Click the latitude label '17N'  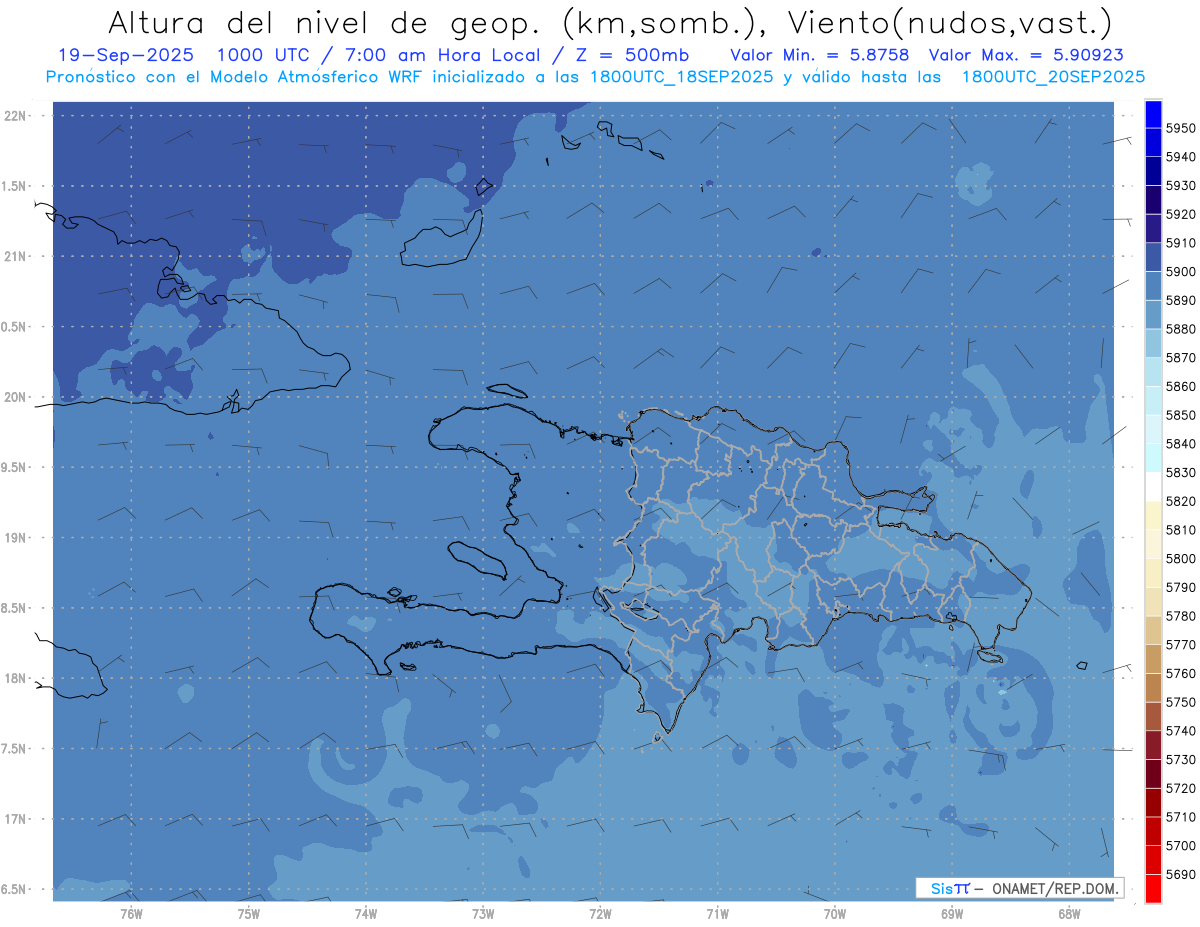point(16,820)
